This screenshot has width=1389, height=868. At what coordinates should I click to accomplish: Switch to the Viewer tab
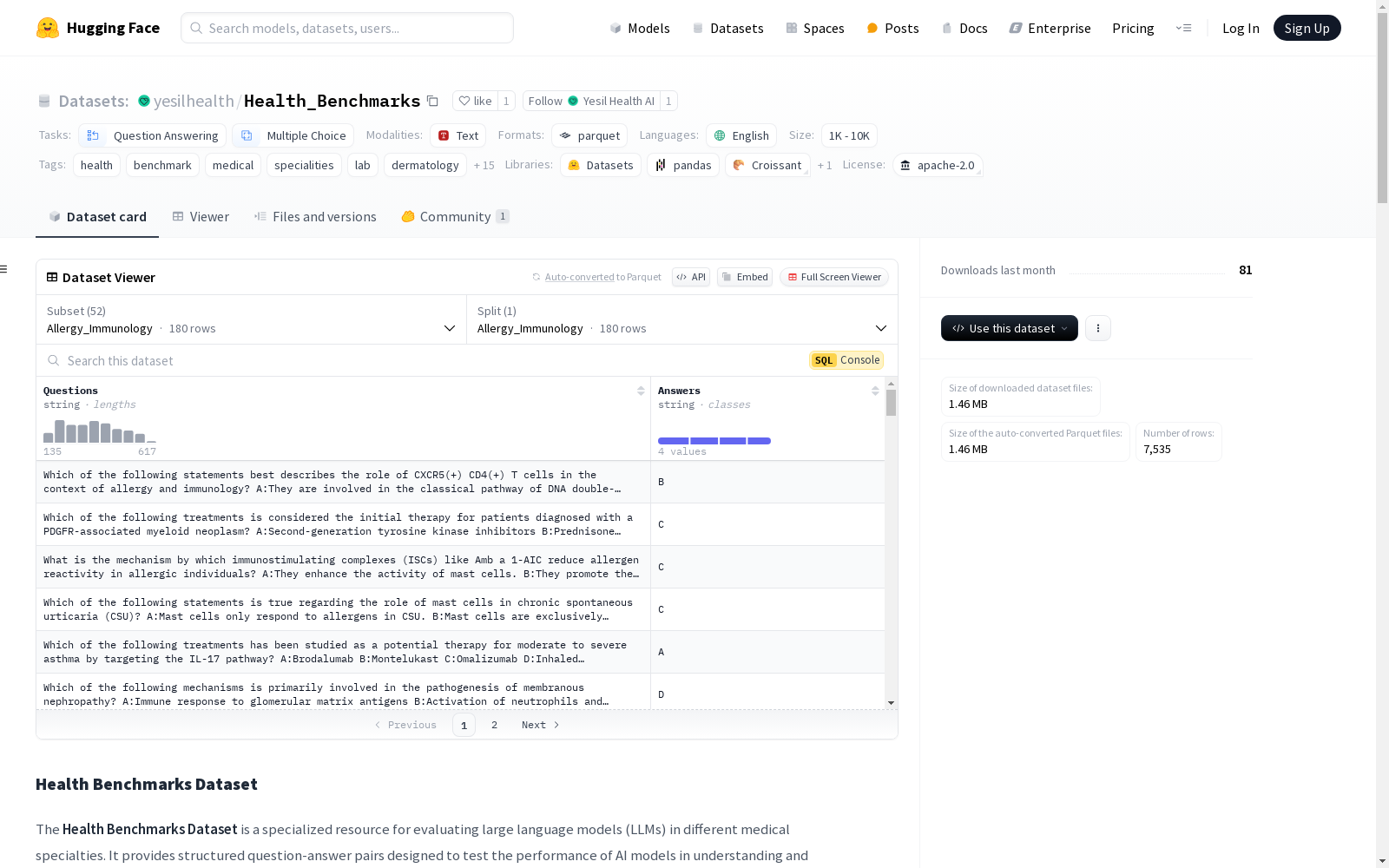coord(201,217)
